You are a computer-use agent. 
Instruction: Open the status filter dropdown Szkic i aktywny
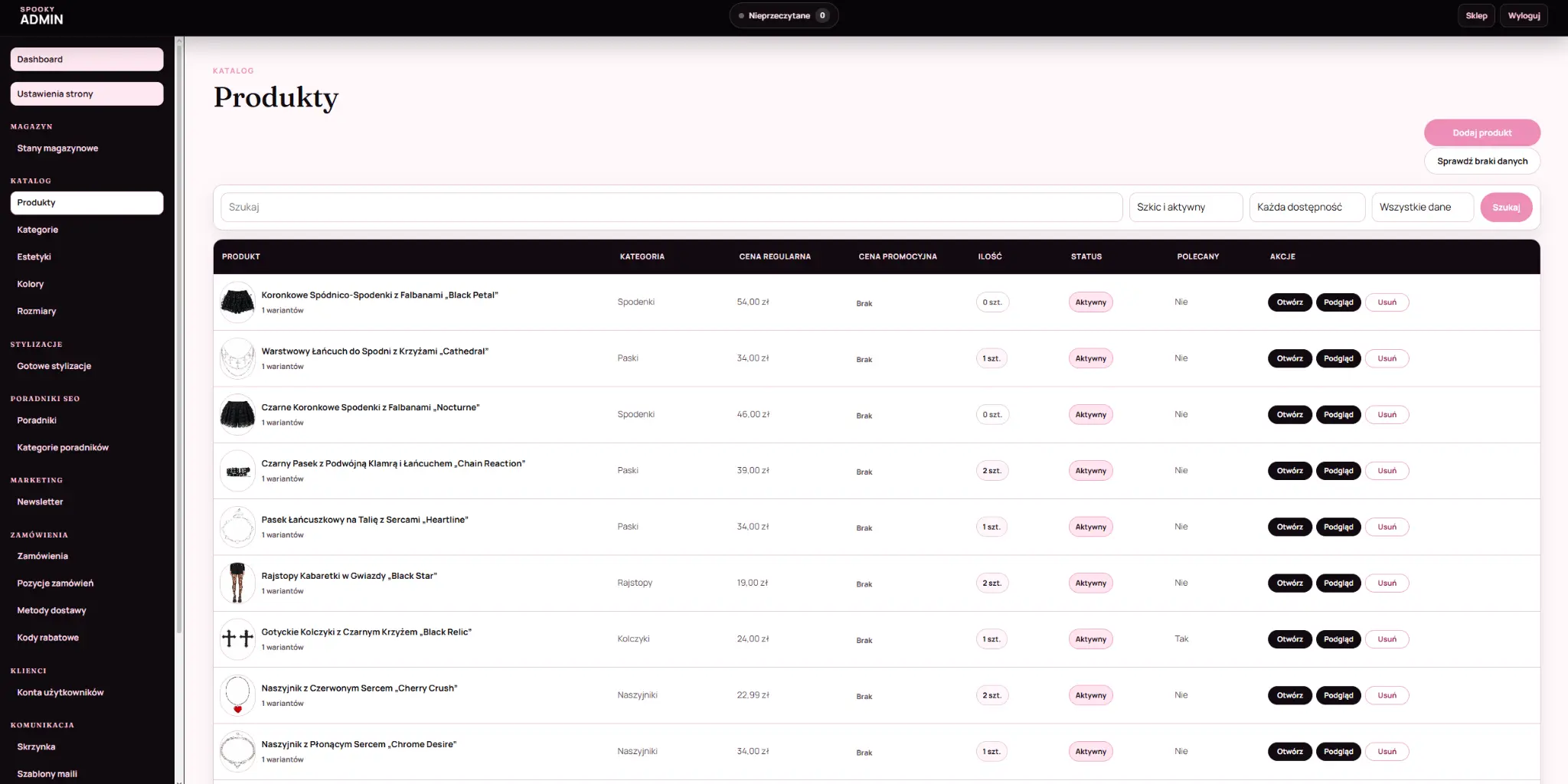pyautogui.click(x=1185, y=207)
